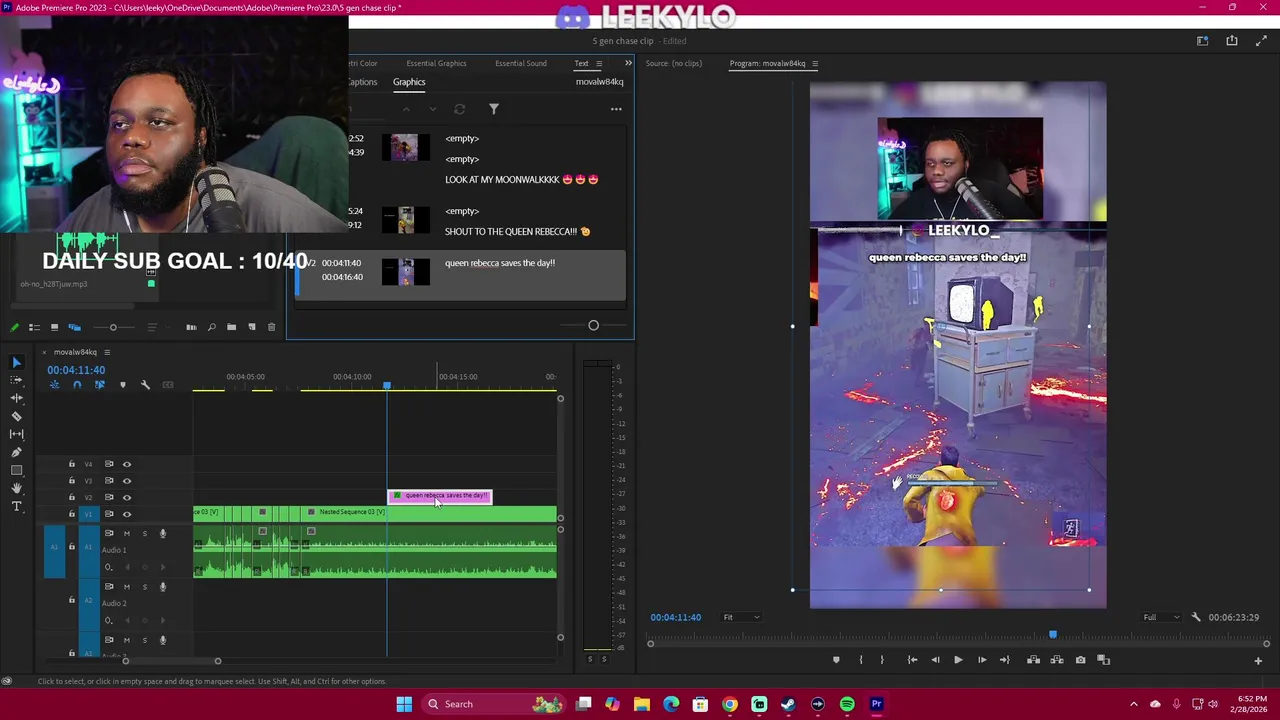This screenshot has width=1280, height=720.
Task: Click the Comparison View button
Action: [1104, 660]
